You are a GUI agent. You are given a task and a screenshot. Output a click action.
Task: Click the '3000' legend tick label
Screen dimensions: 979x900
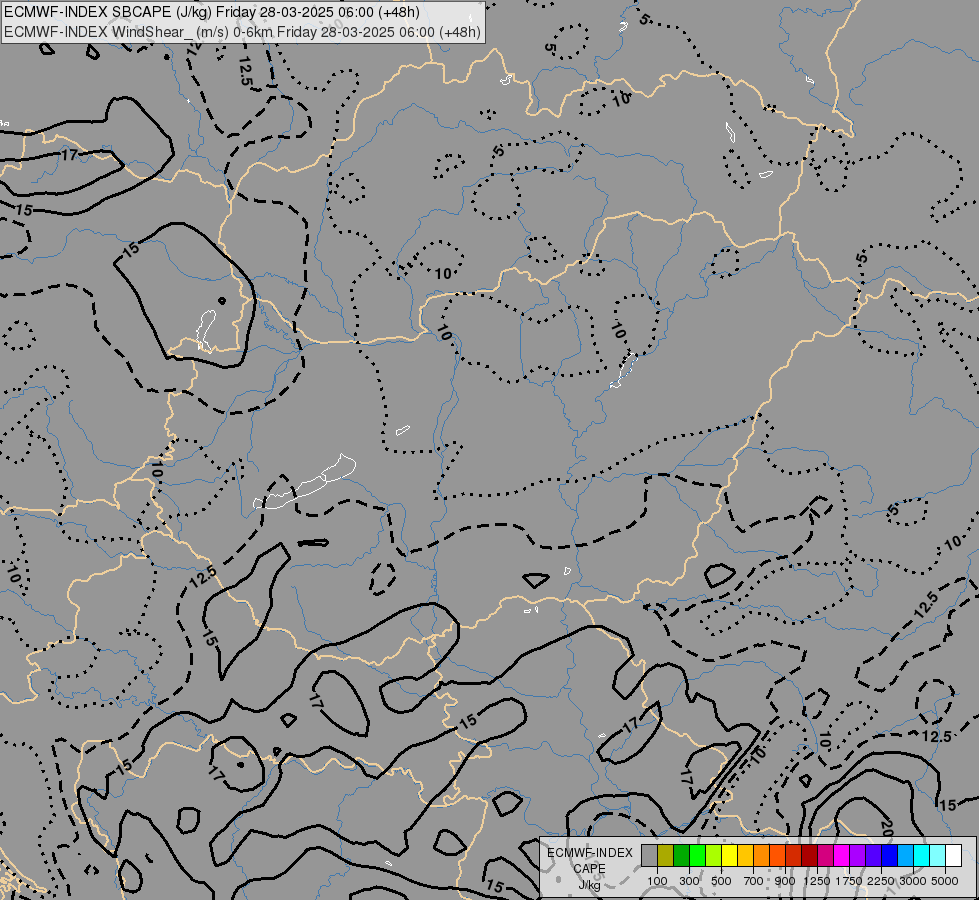tap(913, 881)
